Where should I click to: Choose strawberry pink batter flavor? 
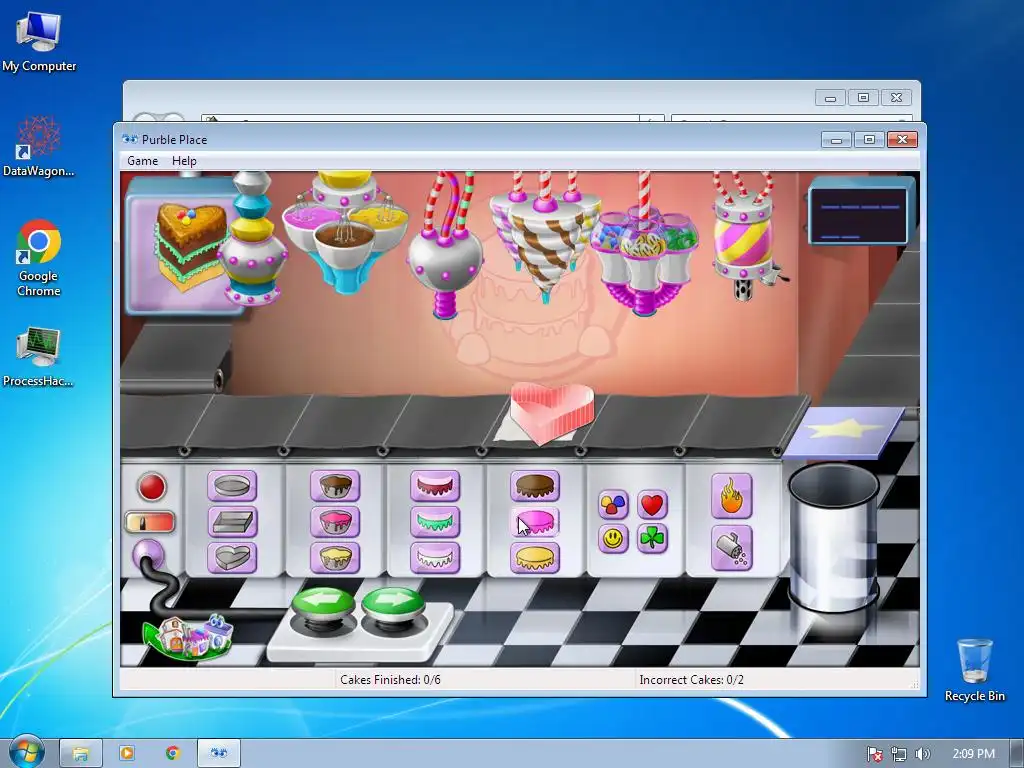click(335, 522)
